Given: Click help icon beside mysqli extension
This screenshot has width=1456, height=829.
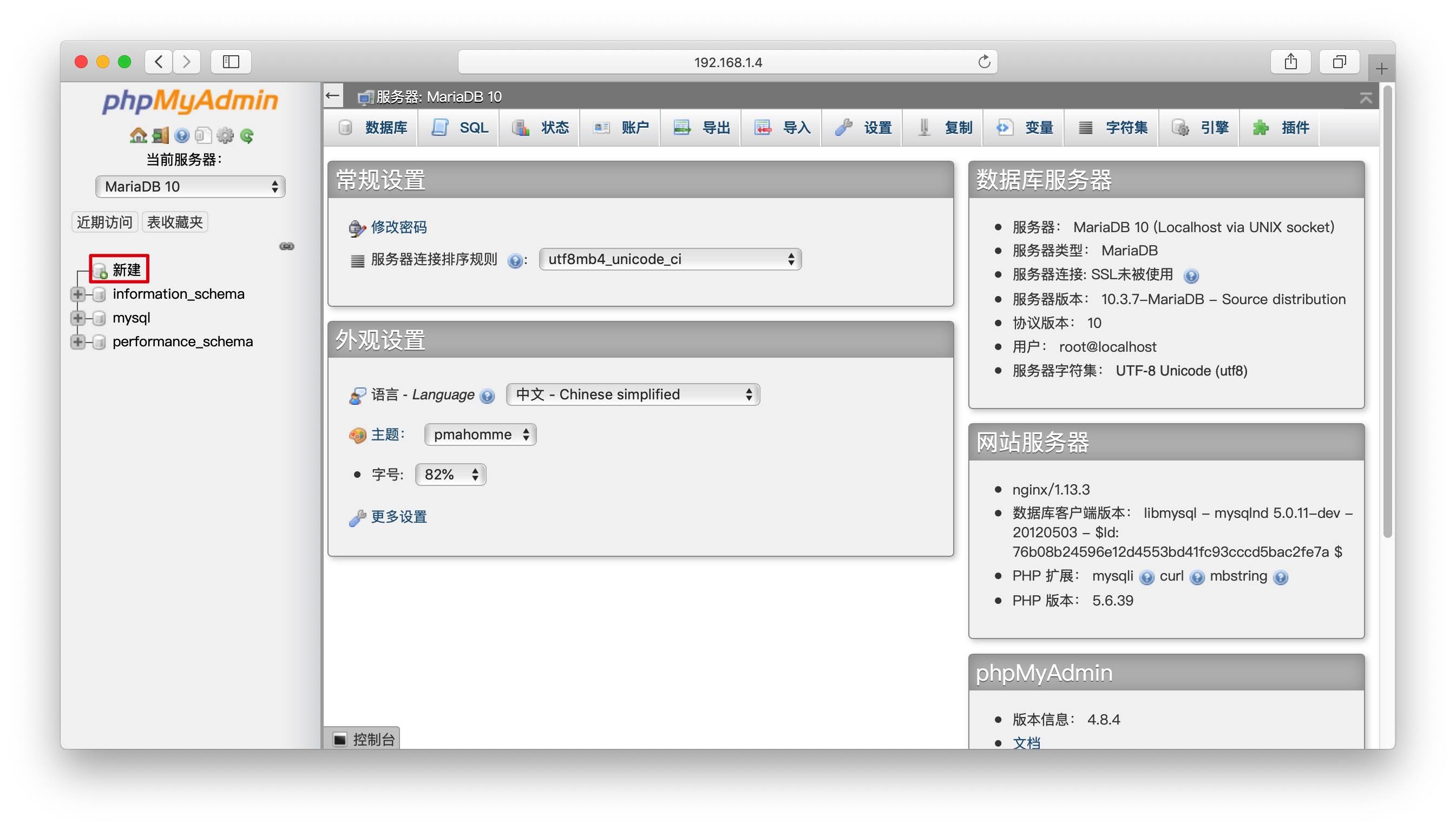Looking at the screenshot, I should [1146, 577].
